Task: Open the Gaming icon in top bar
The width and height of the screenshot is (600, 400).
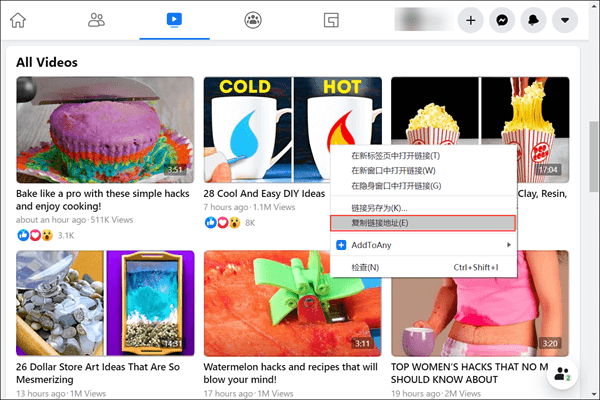Action: (331, 19)
